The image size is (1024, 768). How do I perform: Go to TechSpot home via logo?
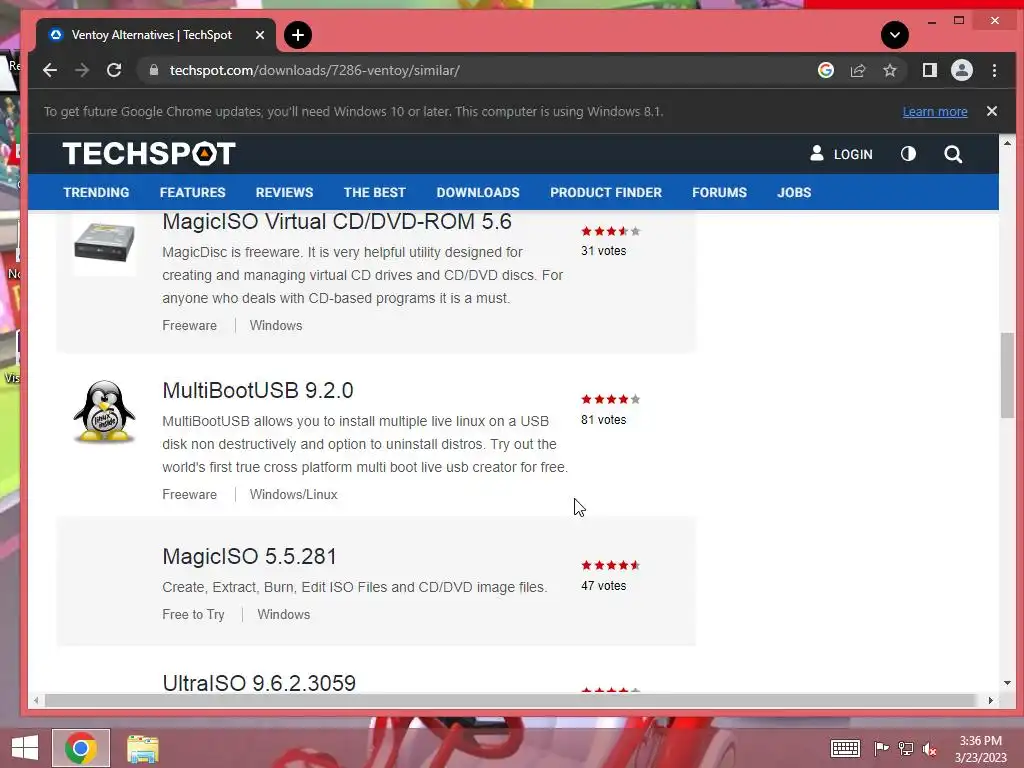click(149, 154)
